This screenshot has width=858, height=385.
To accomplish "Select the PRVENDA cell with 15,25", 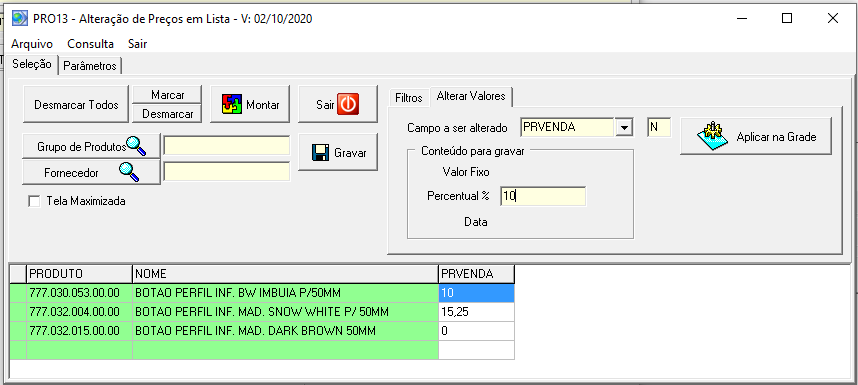I will tap(476, 312).
